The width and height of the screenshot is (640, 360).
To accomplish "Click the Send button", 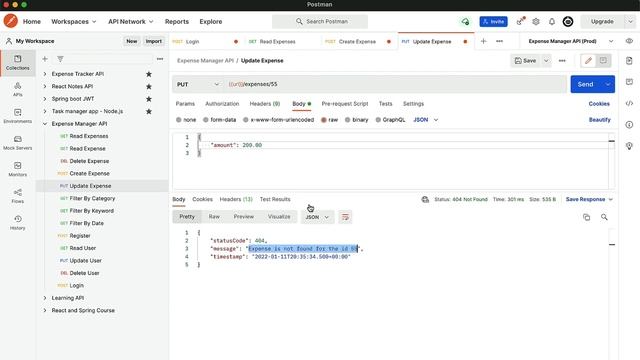I will click(x=585, y=84).
